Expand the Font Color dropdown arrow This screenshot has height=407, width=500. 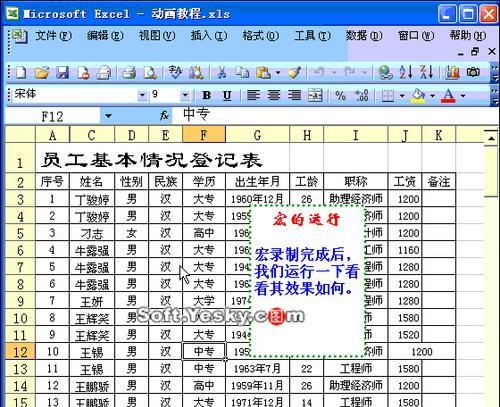pos(463,96)
